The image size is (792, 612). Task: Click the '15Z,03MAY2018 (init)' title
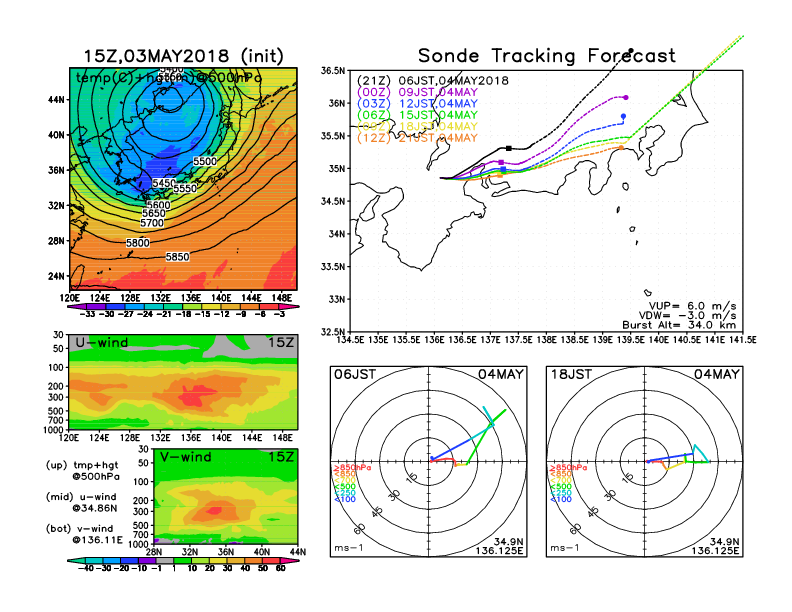183,56
